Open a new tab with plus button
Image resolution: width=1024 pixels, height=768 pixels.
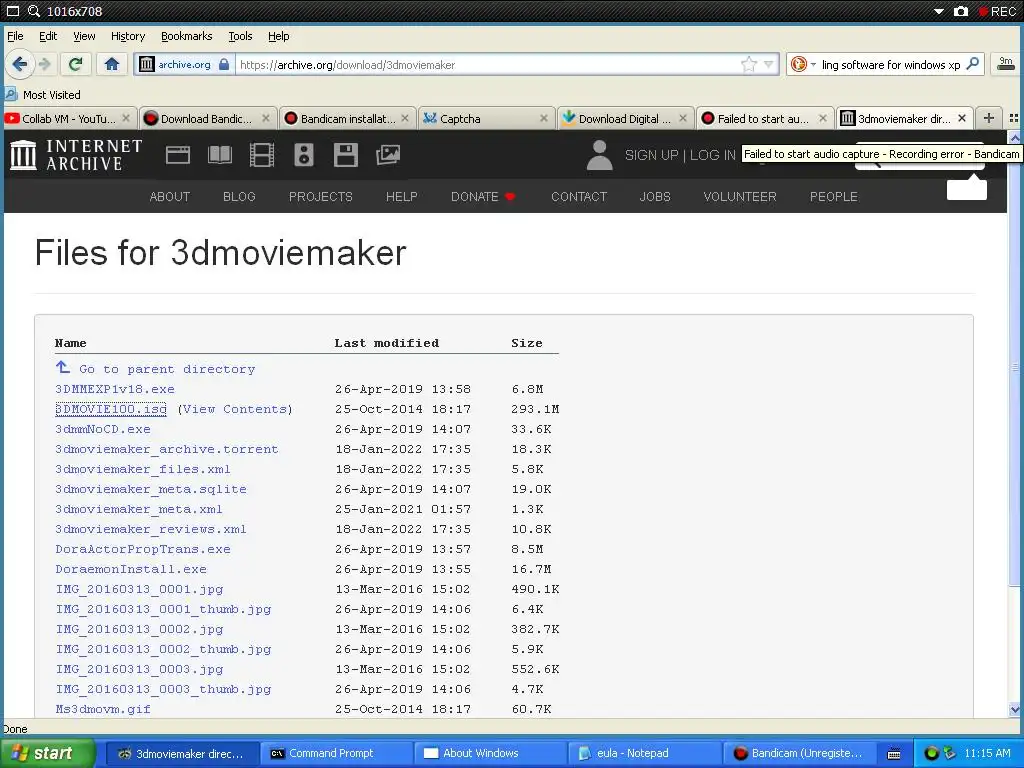coord(989,118)
